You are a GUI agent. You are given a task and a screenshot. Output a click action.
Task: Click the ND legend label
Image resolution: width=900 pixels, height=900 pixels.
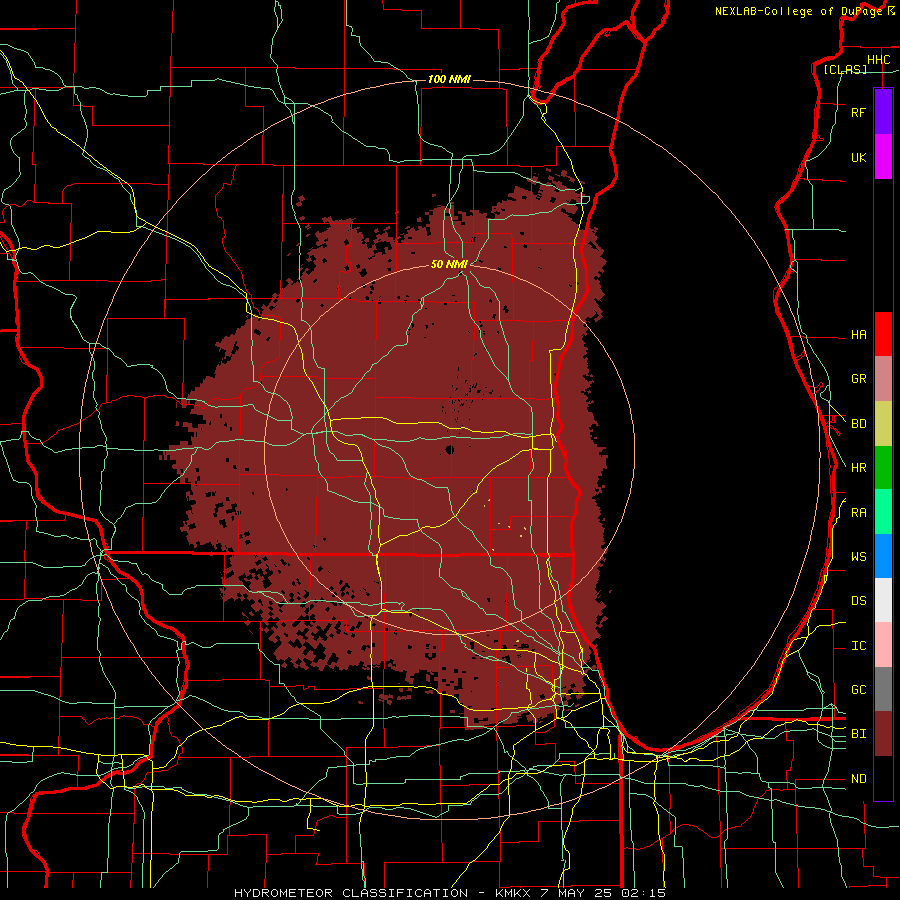click(x=859, y=779)
